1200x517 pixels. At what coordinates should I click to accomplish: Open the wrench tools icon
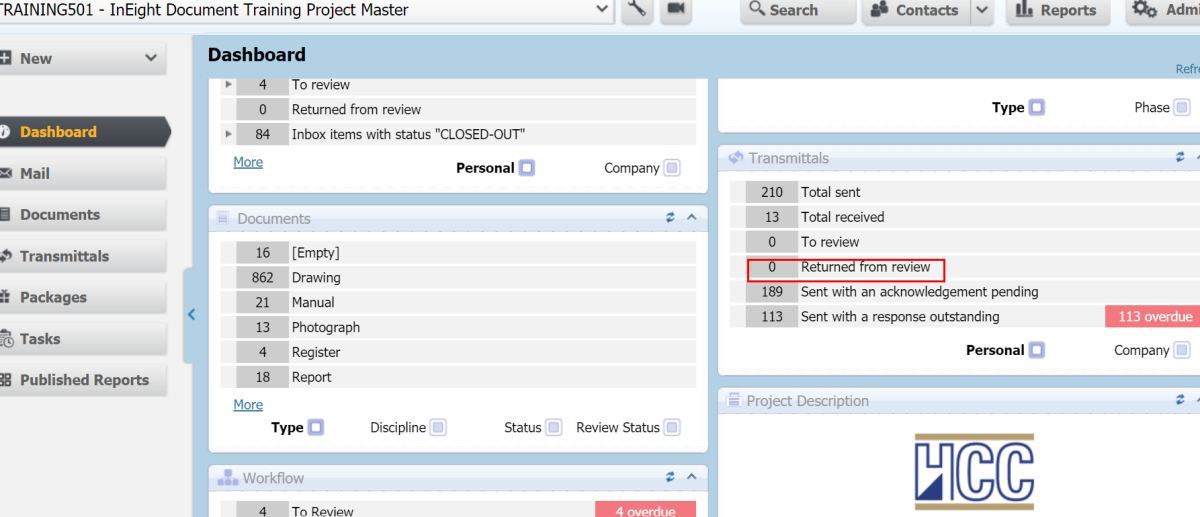pos(636,10)
